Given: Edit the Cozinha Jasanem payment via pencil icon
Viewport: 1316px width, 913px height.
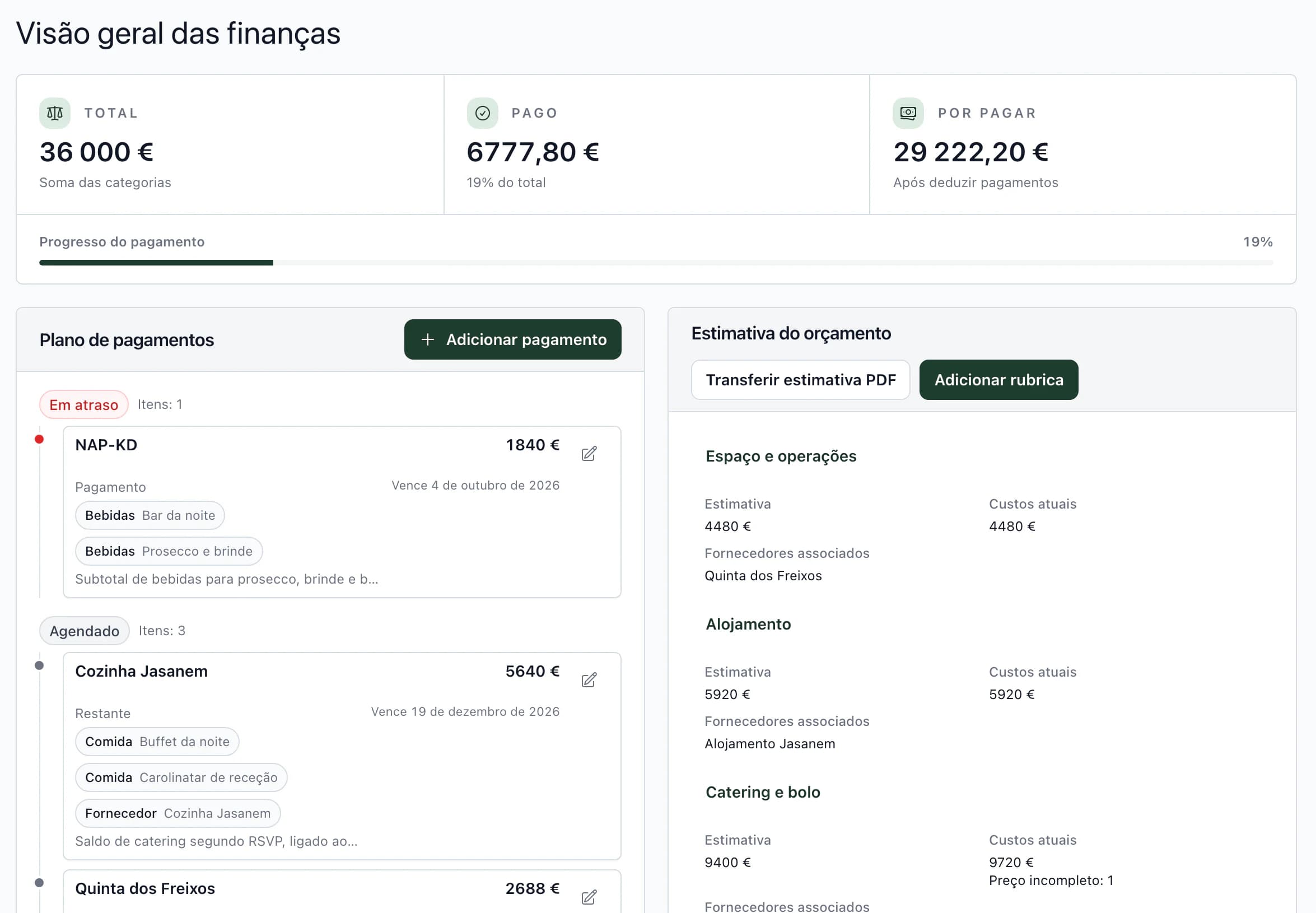Looking at the screenshot, I should point(589,679).
